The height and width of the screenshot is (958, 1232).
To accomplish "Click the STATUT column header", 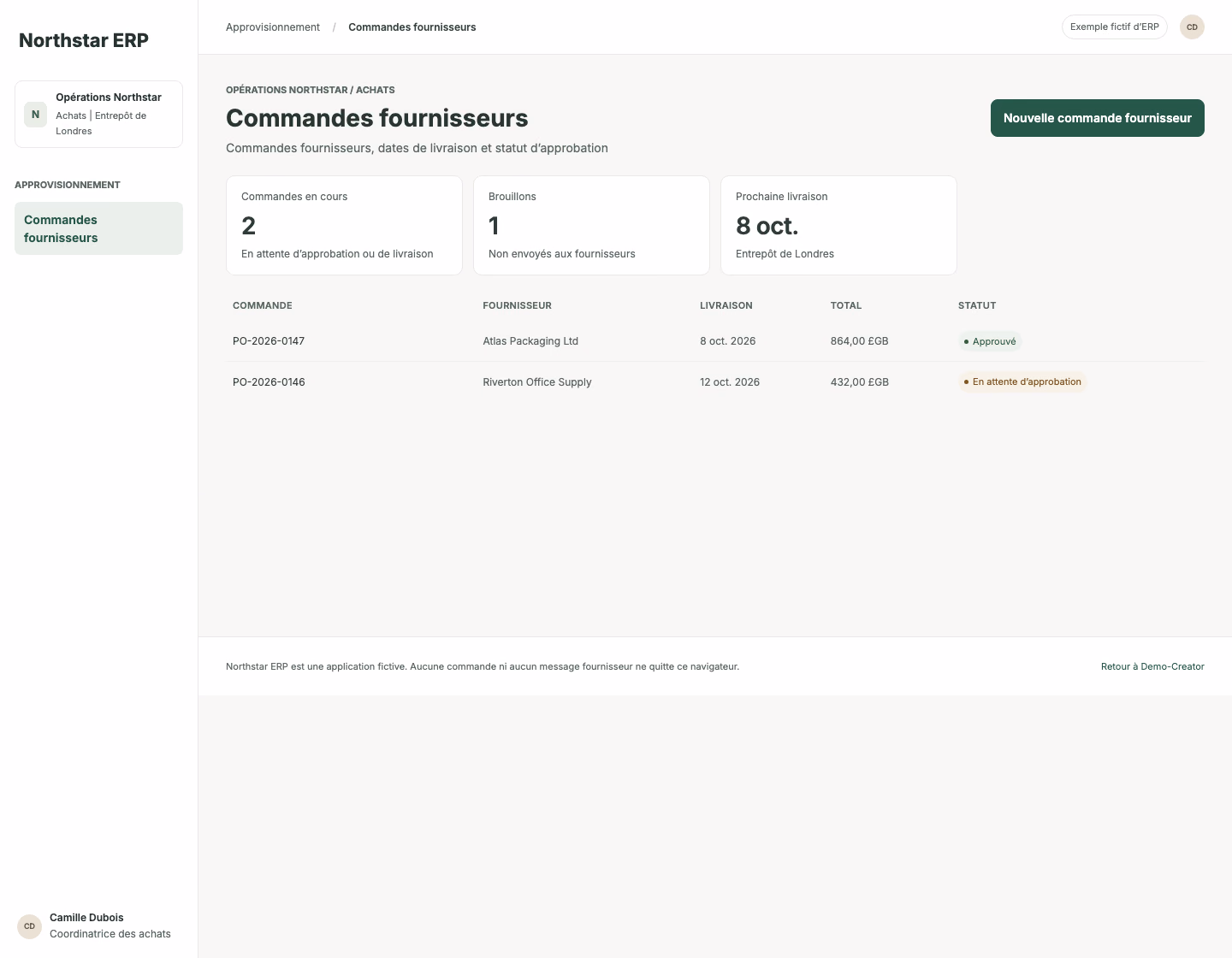I will coord(977,305).
